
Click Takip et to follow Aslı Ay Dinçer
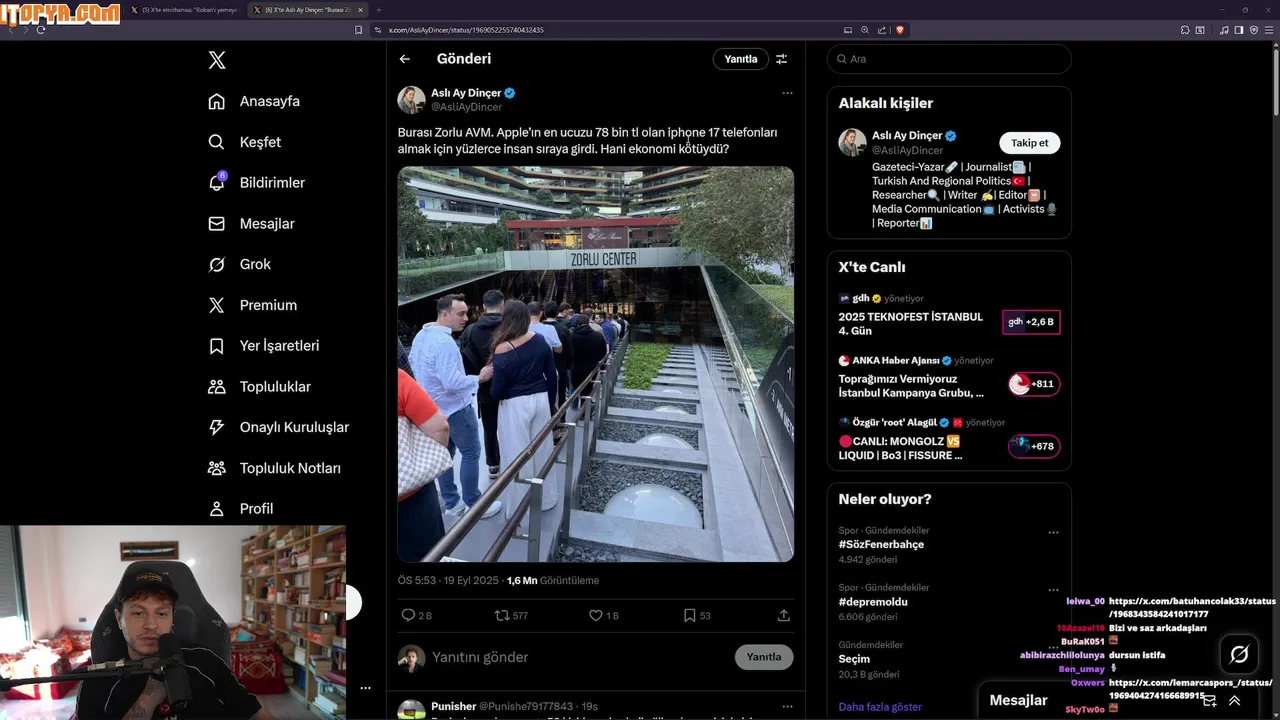[x=1030, y=143]
